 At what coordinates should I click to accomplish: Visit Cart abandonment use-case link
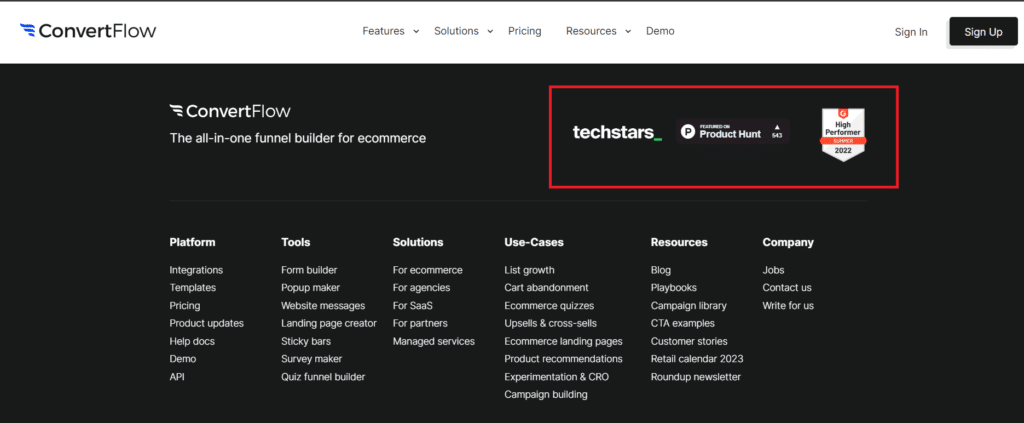pos(546,288)
